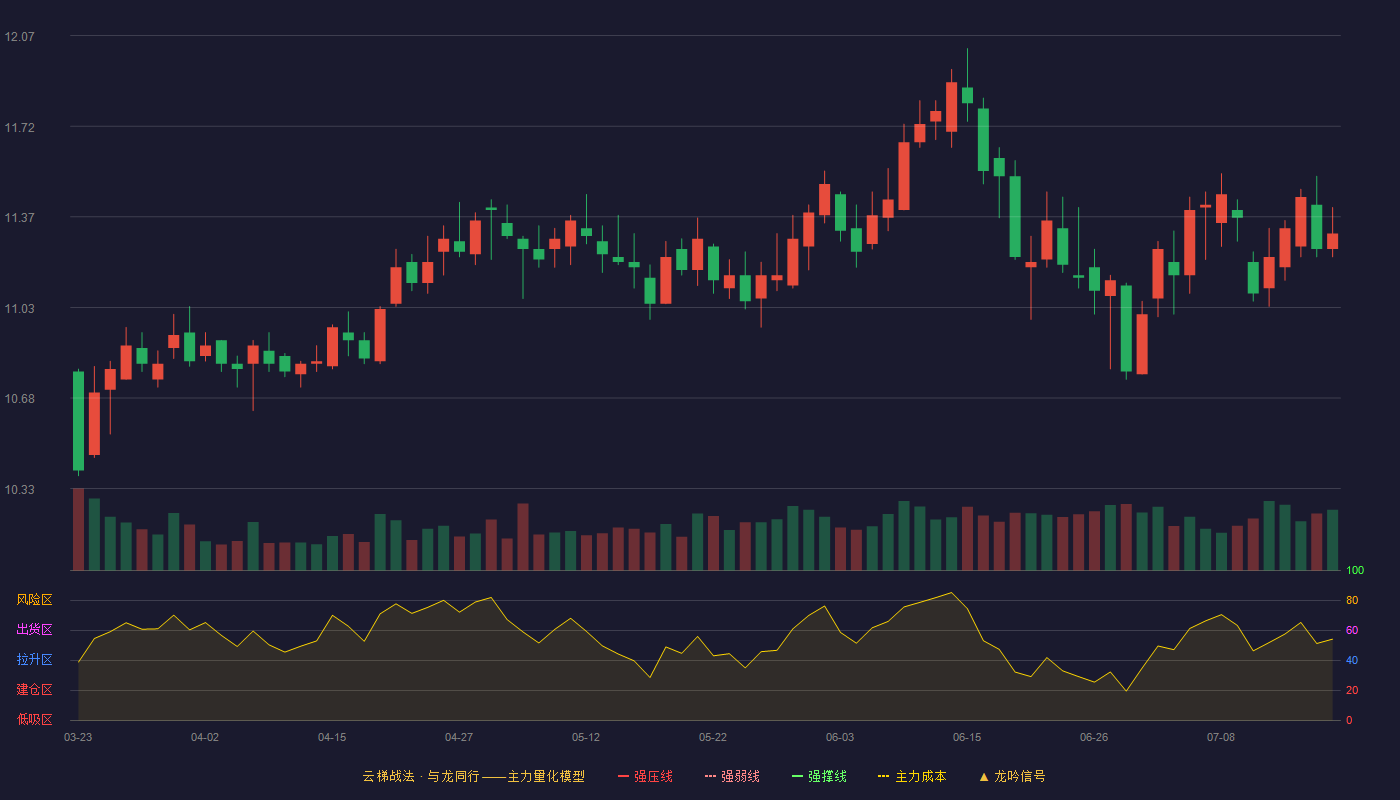The image size is (1400, 800).
Task: Click the 12.07 price axis label
Action: tap(19, 37)
